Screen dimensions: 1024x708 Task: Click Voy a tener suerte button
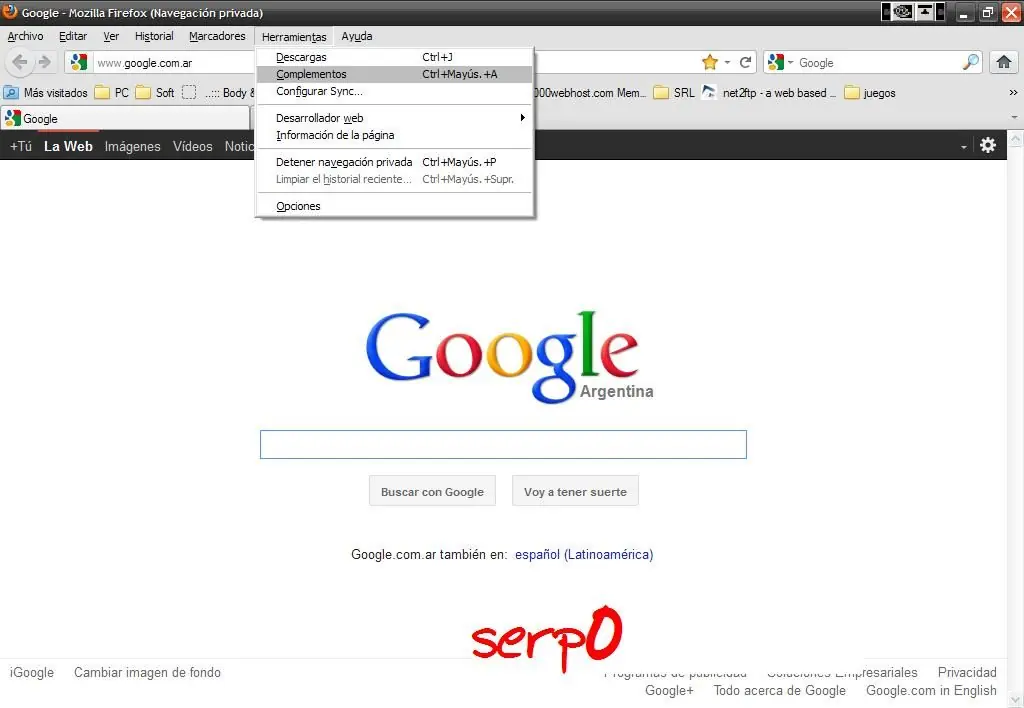575,491
